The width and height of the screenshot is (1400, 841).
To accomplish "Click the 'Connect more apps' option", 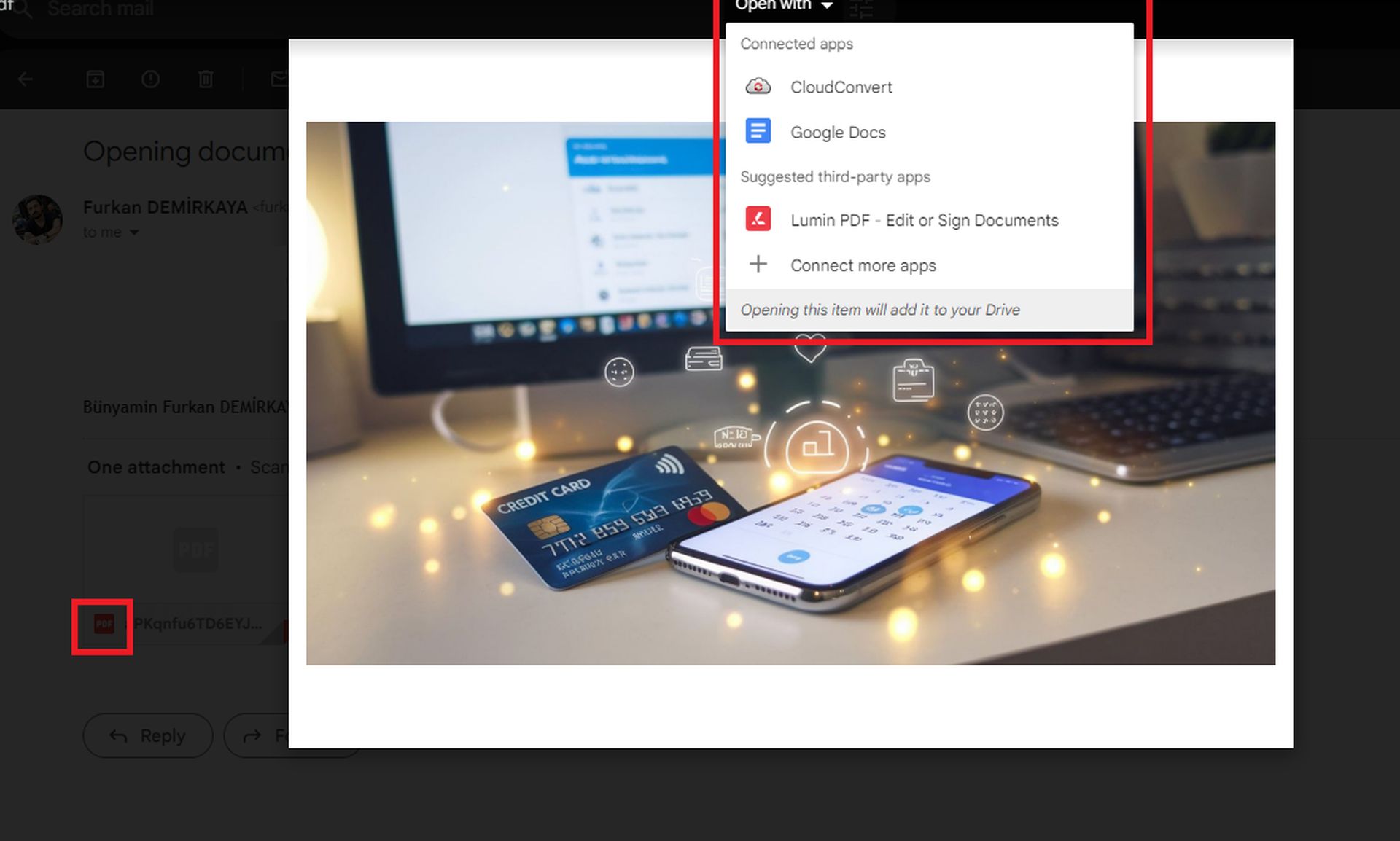I will [x=863, y=264].
